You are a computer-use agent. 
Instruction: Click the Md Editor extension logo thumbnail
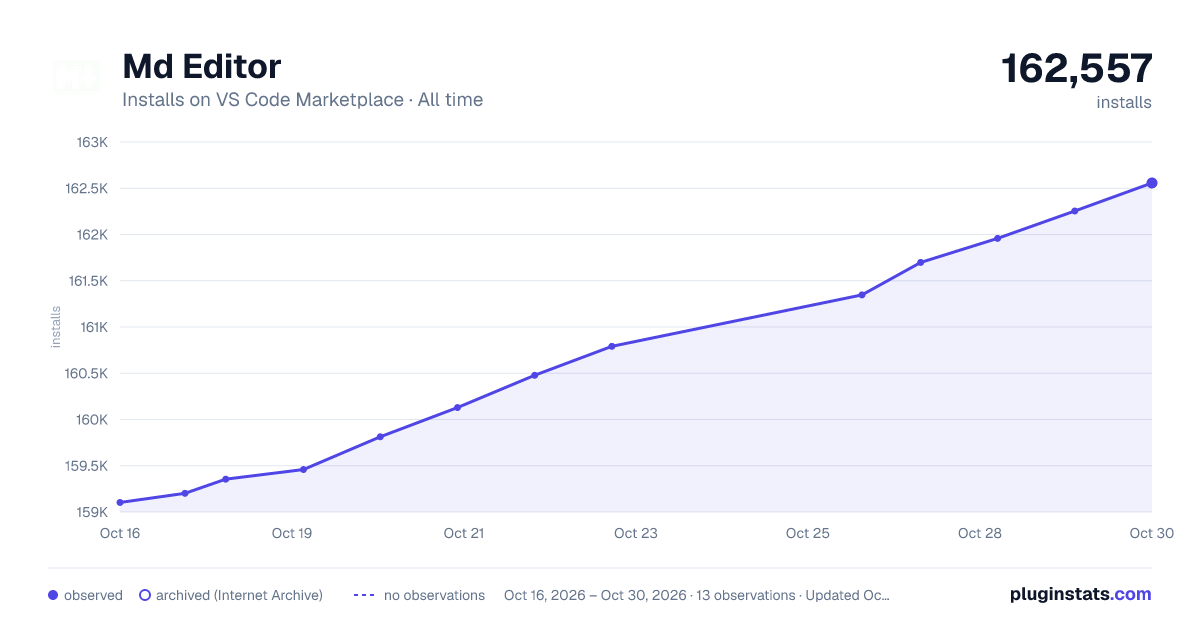(x=76, y=78)
